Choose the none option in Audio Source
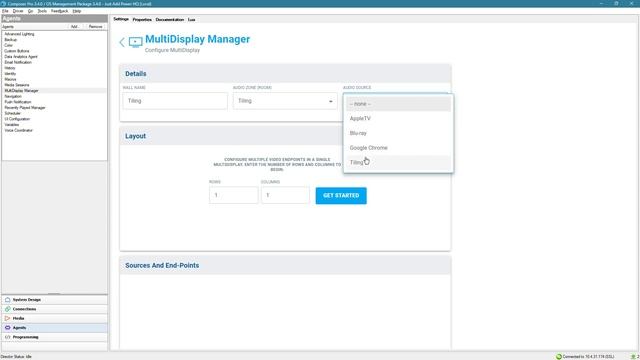The image size is (640, 360). [x=398, y=104]
